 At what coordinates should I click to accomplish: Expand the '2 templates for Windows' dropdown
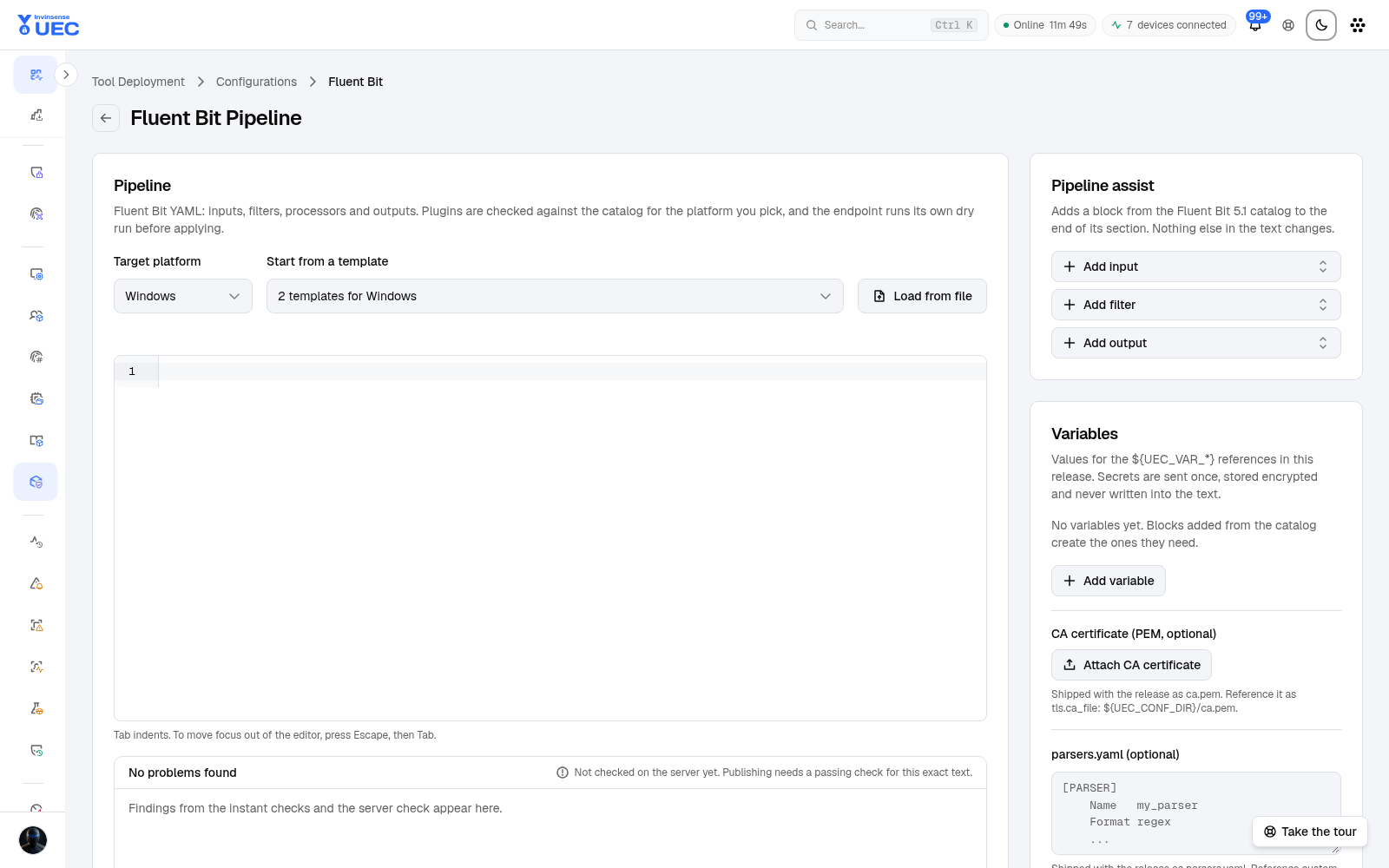555,296
